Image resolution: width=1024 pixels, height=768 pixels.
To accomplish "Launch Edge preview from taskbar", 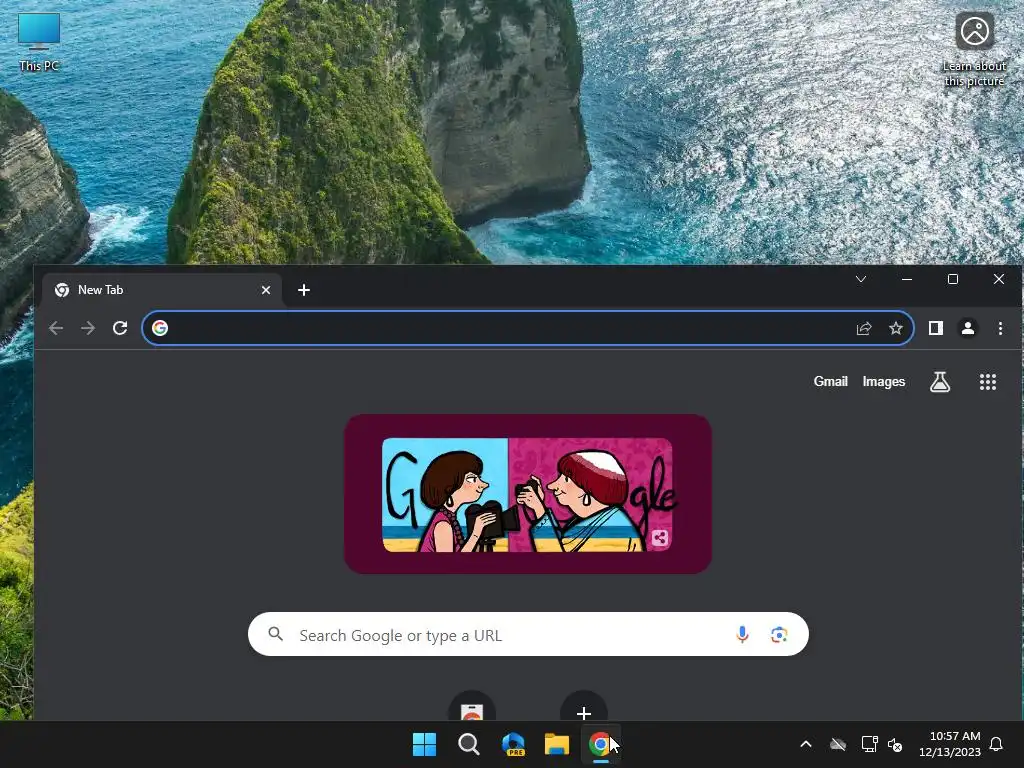I will tap(513, 744).
